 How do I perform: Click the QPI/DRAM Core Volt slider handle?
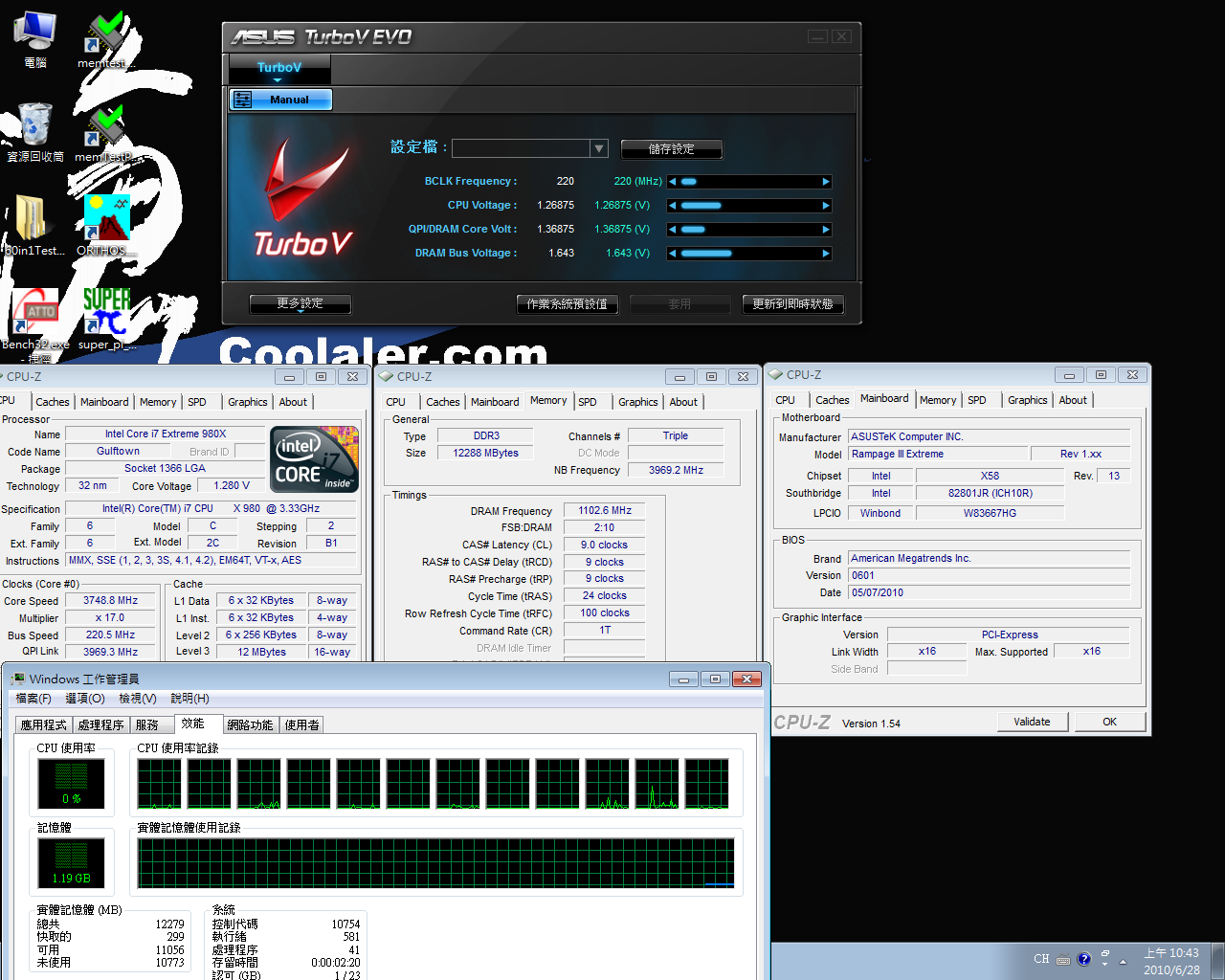[693, 230]
